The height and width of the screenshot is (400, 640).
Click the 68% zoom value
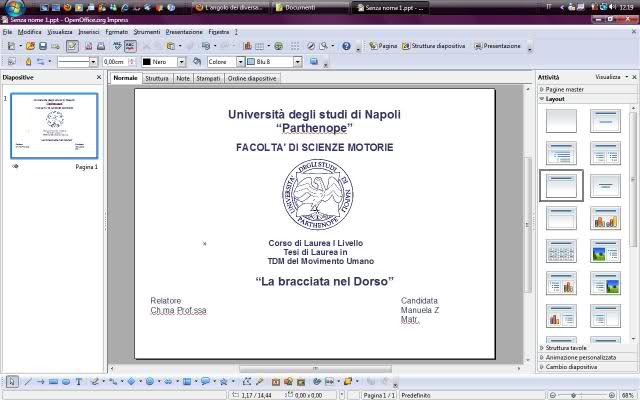pyautogui.click(x=628, y=395)
